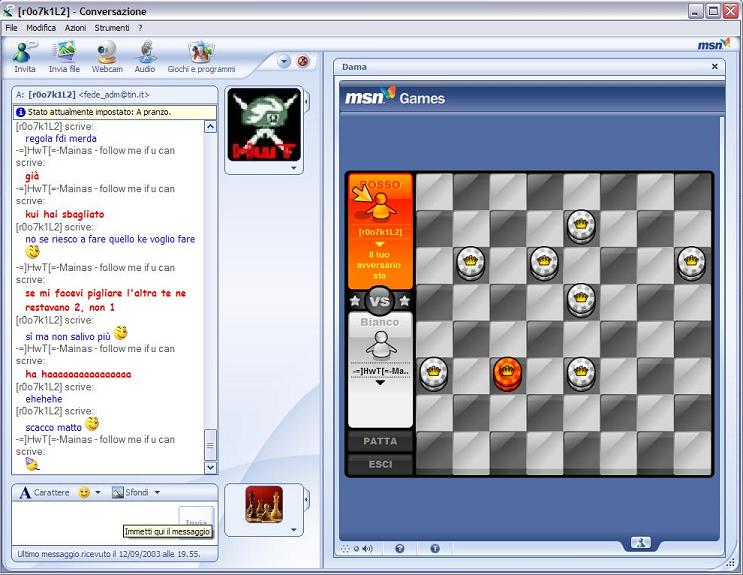Open the ? help menu
This screenshot has width=743, height=575.
pos(140,28)
